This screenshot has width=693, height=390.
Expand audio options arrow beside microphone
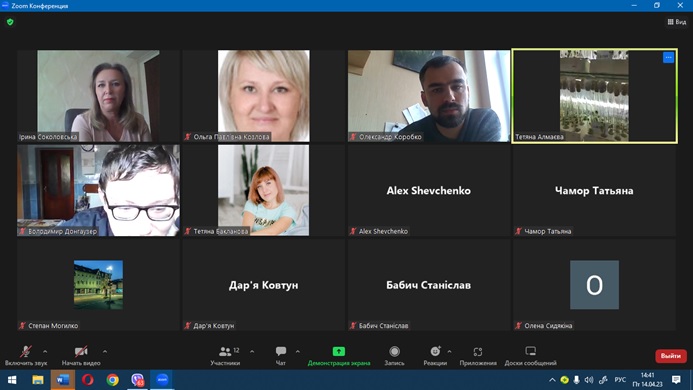click(45, 352)
